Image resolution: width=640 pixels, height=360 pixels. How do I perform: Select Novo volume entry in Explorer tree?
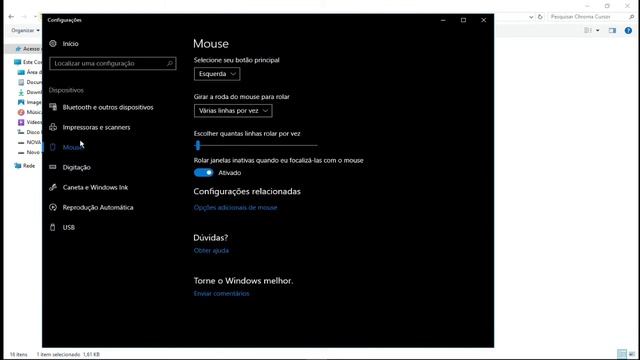tap(29, 152)
